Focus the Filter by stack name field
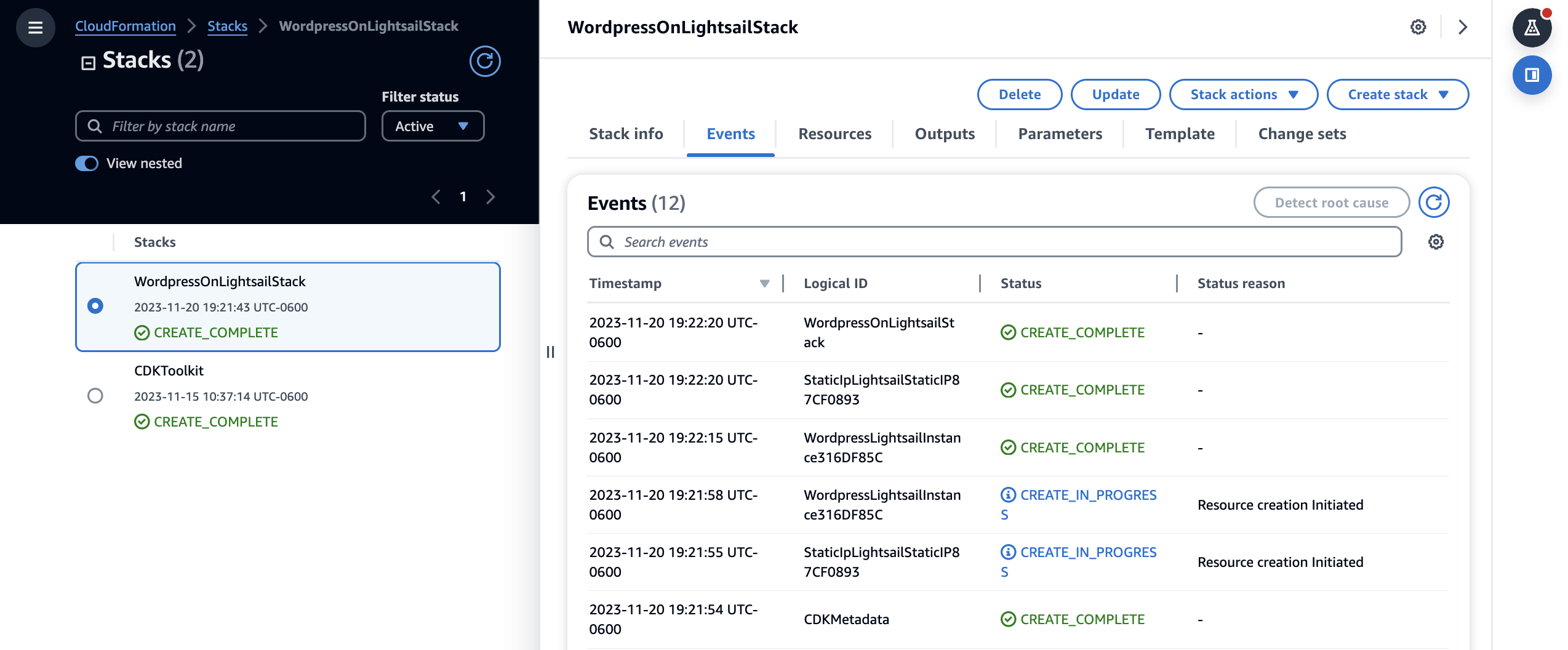1568x650 pixels. coord(220,126)
